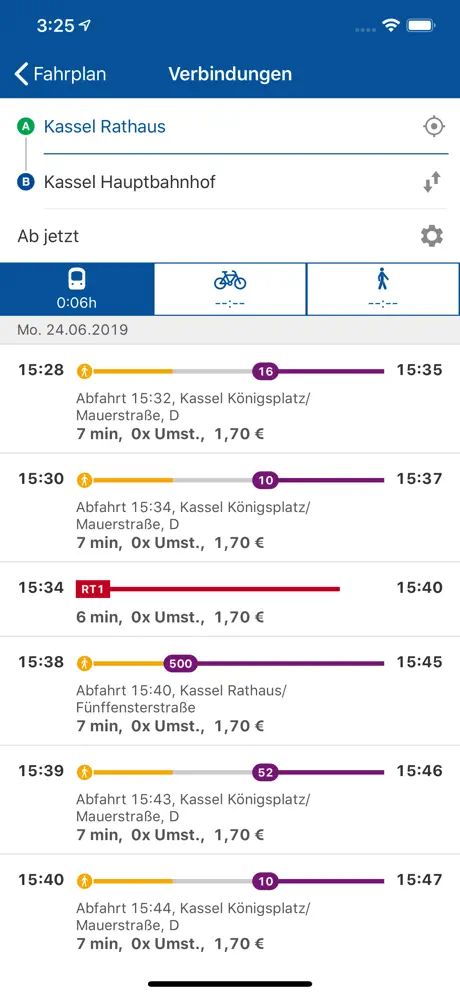This screenshot has height=996, width=460.
Task: Open the 15:40 connection arriving 15:47
Action: [x=230, y=908]
